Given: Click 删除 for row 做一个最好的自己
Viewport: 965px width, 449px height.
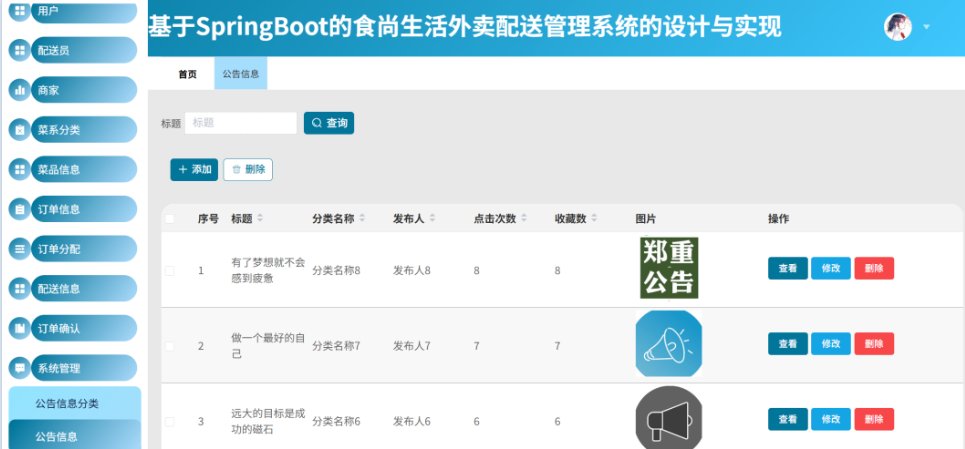Looking at the screenshot, I should coord(874,344).
